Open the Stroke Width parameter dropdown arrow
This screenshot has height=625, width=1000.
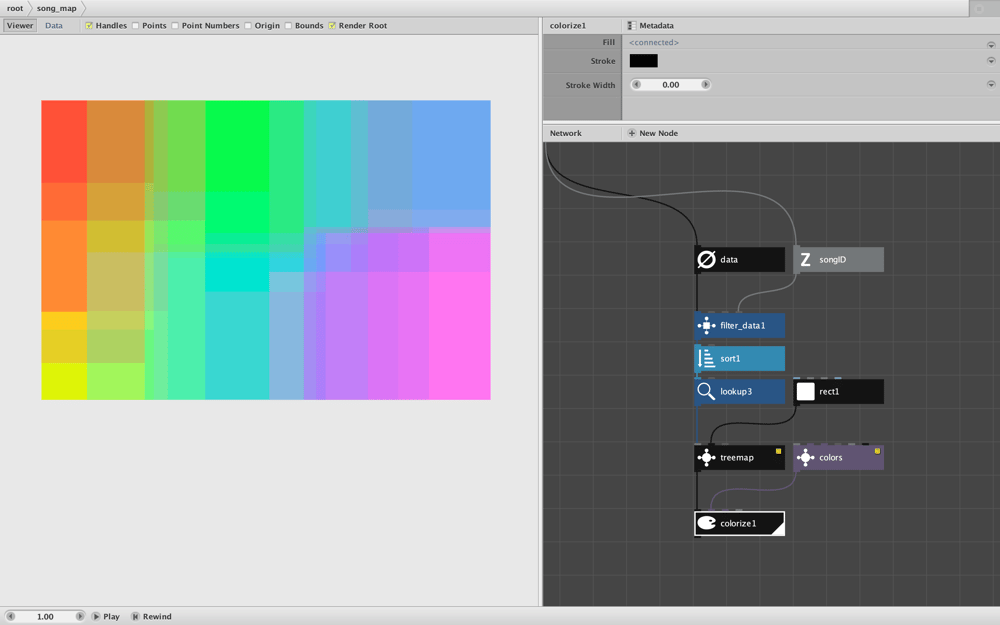[991, 84]
